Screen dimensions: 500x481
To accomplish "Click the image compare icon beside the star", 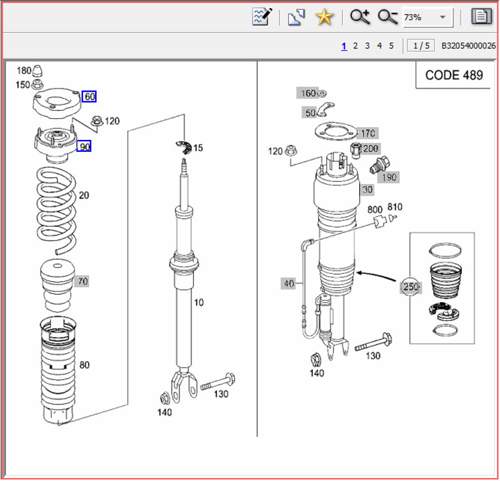I will click(x=296, y=17).
